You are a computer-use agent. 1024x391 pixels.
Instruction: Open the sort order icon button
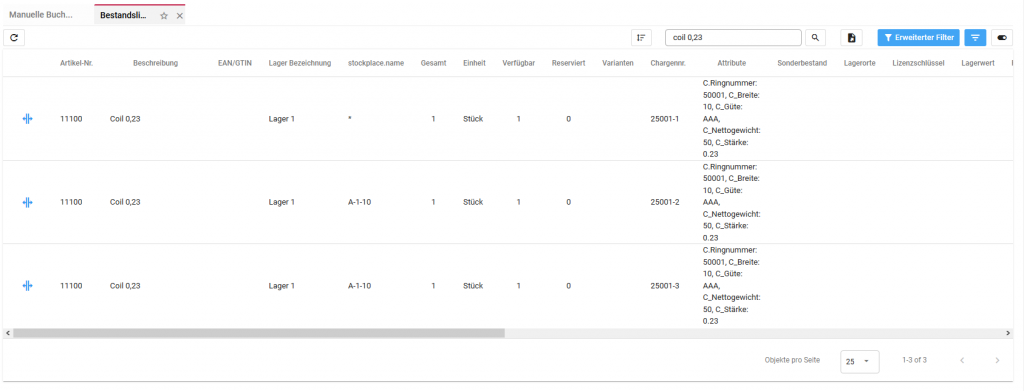pyautogui.click(x=642, y=38)
